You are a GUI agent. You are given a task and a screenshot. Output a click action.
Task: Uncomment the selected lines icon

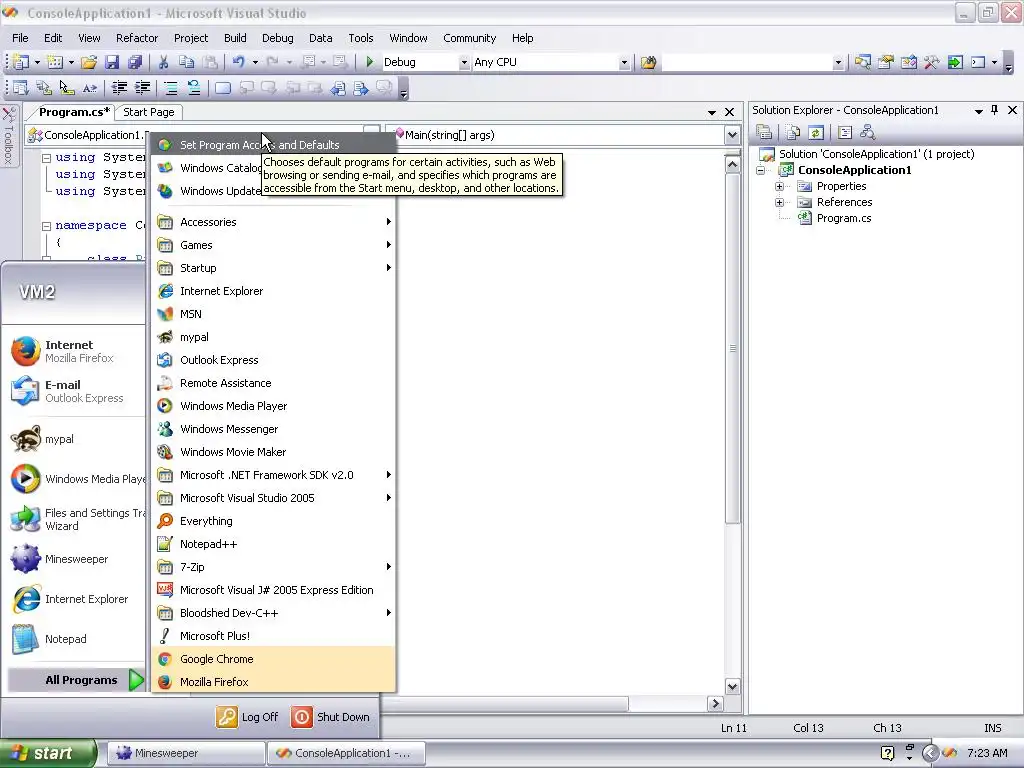tap(193, 88)
